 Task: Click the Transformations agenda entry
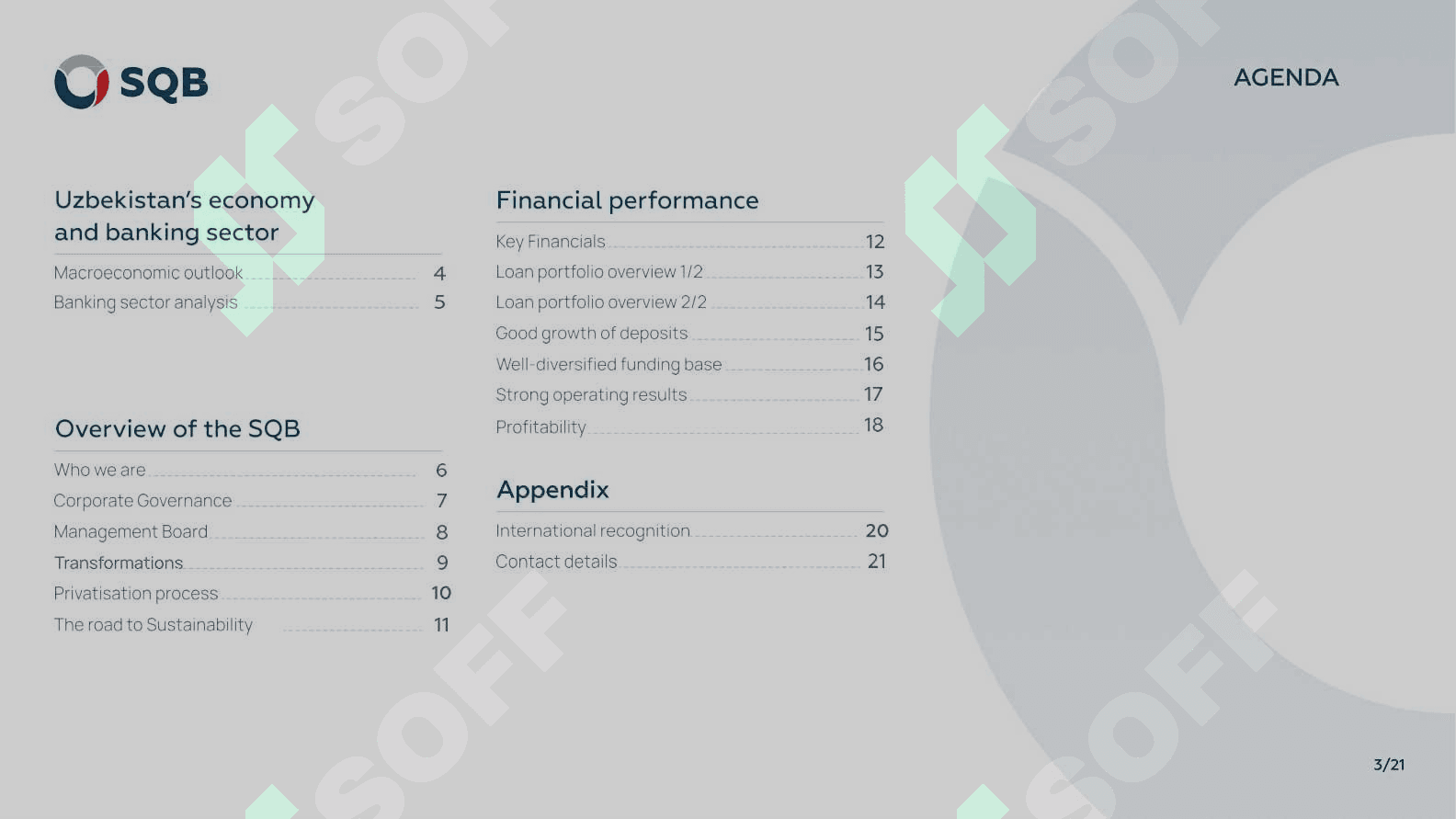coord(119,563)
